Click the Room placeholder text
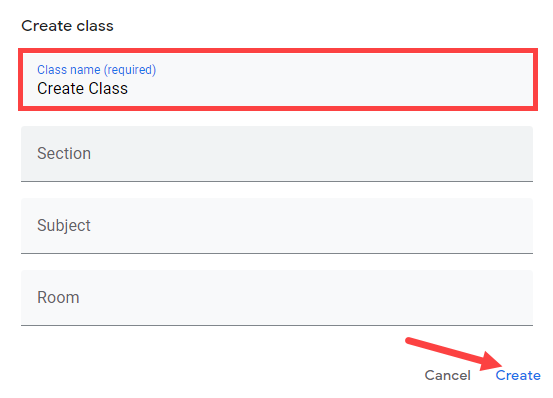Image resolution: width=553 pixels, height=398 pixels. (58, 298)
